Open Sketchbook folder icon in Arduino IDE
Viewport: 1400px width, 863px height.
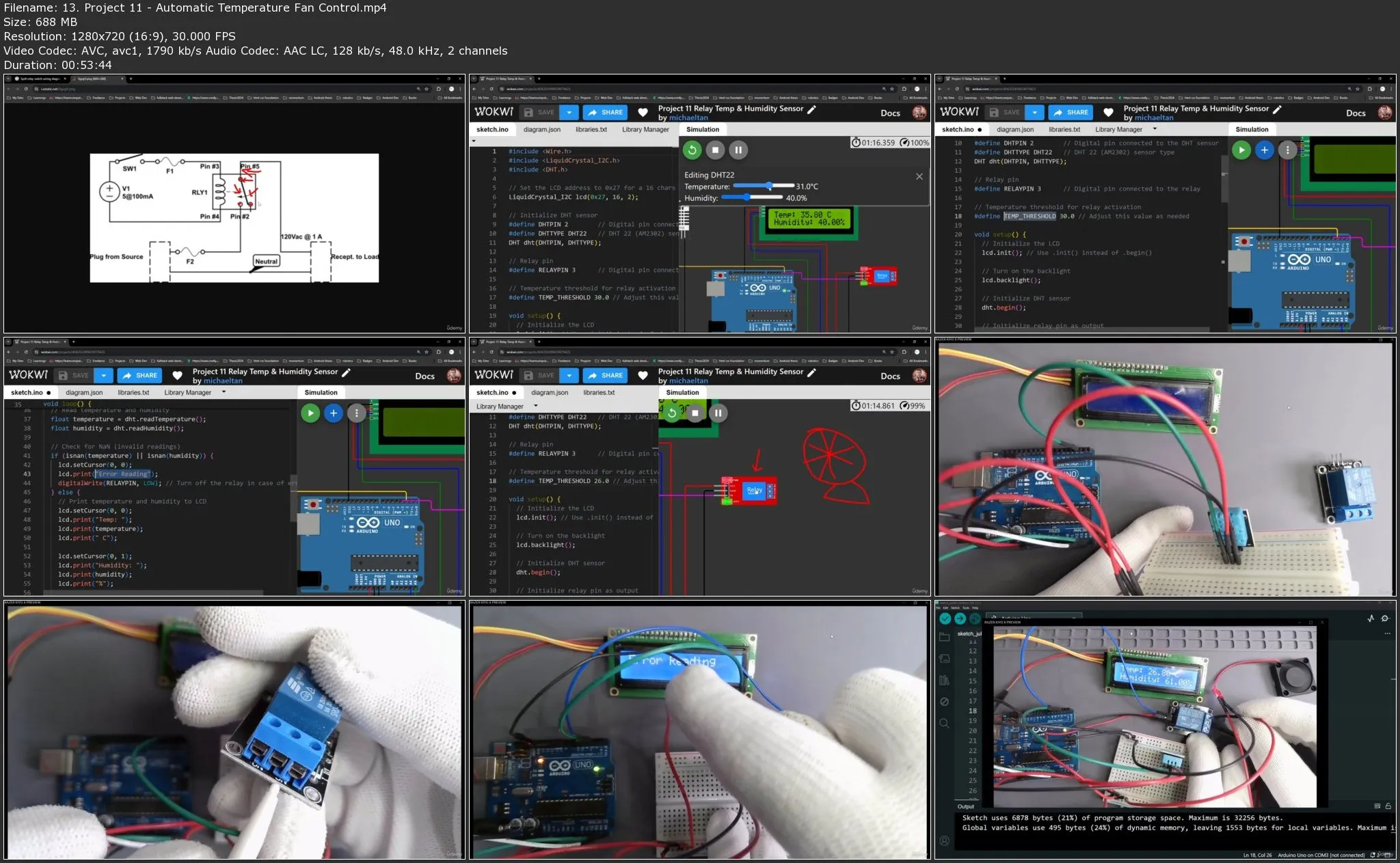tap(944, 637)
